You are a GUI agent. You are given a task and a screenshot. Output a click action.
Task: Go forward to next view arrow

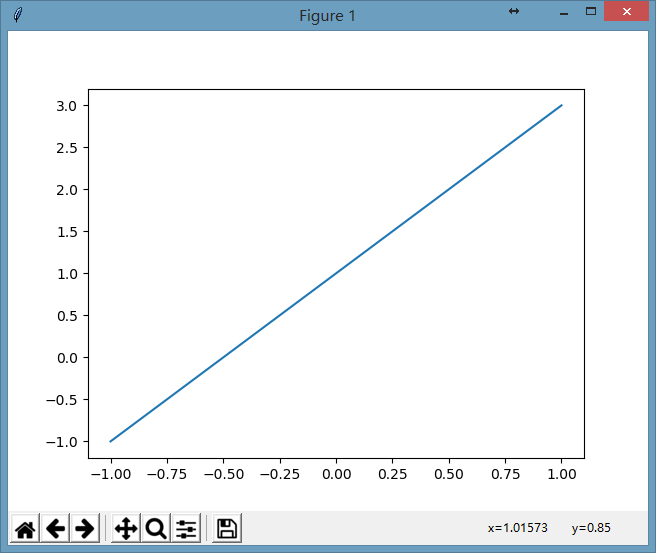click(85, 529)
